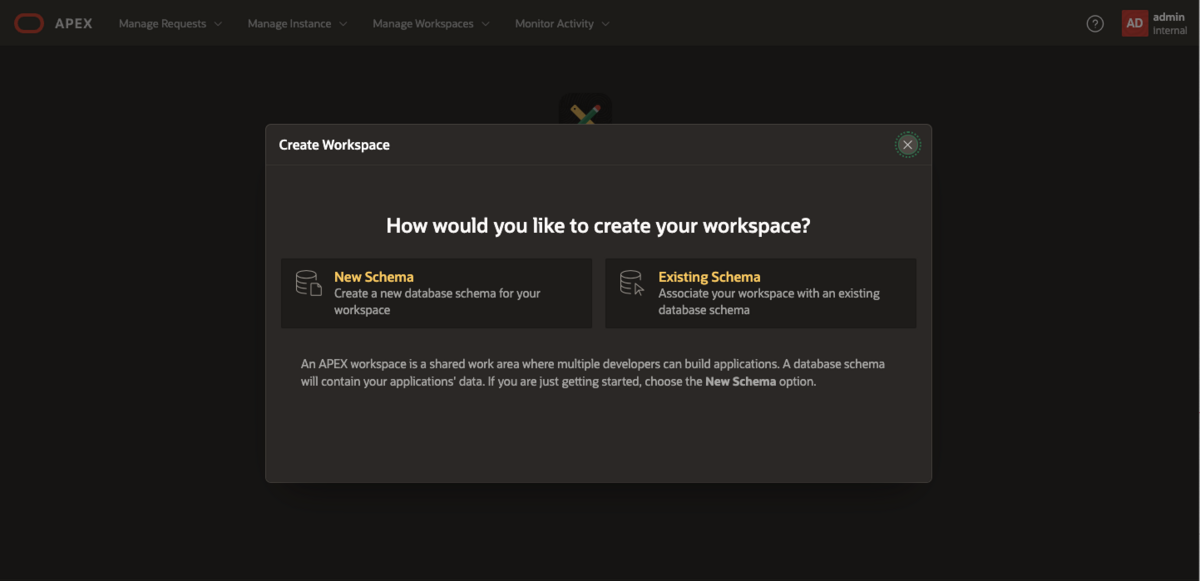
Task: Open the admin Internal user menu
Action: pyautogui.click(x=1155, y=23)
